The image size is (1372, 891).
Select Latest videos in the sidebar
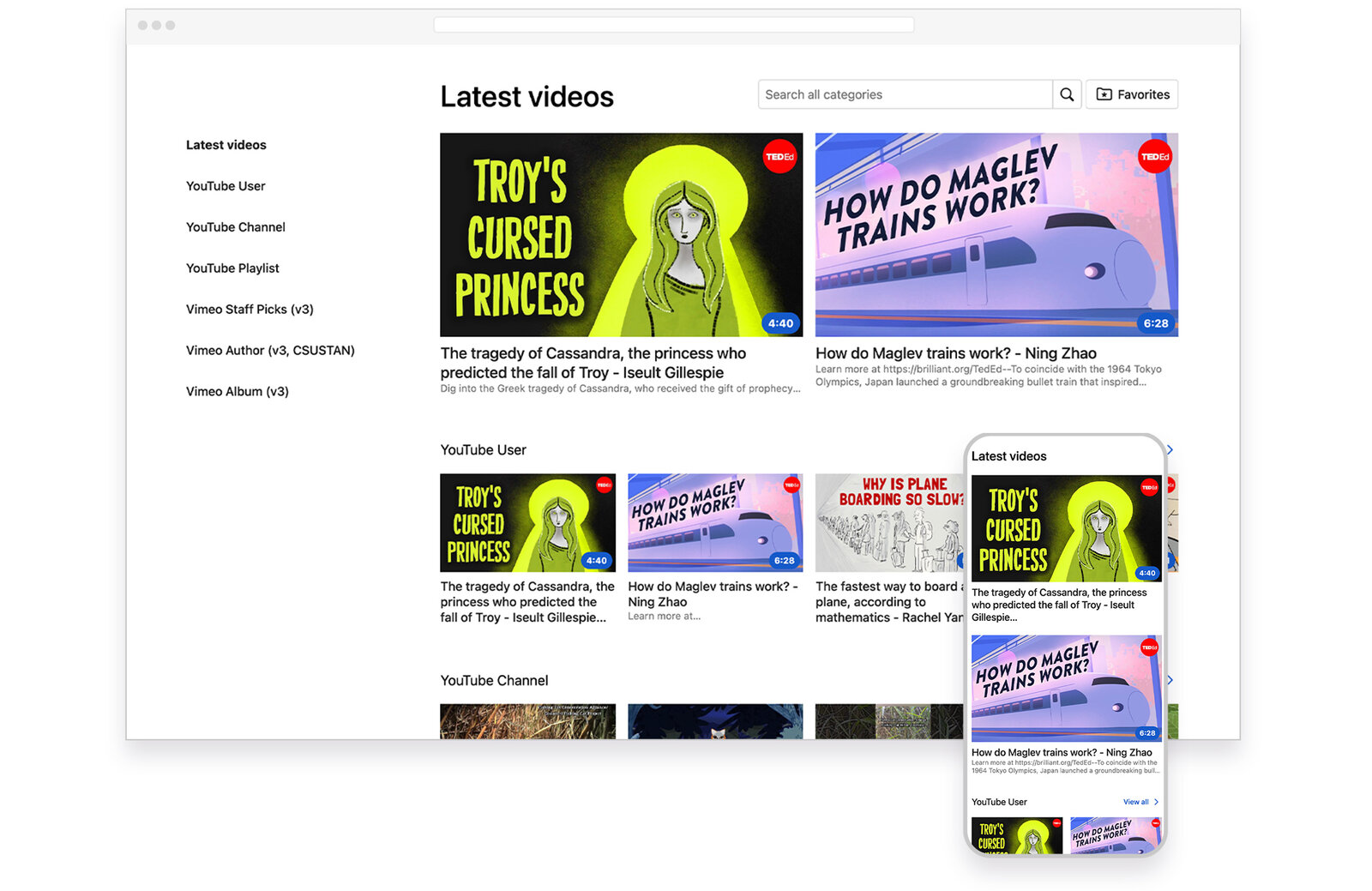coord(226,145)
